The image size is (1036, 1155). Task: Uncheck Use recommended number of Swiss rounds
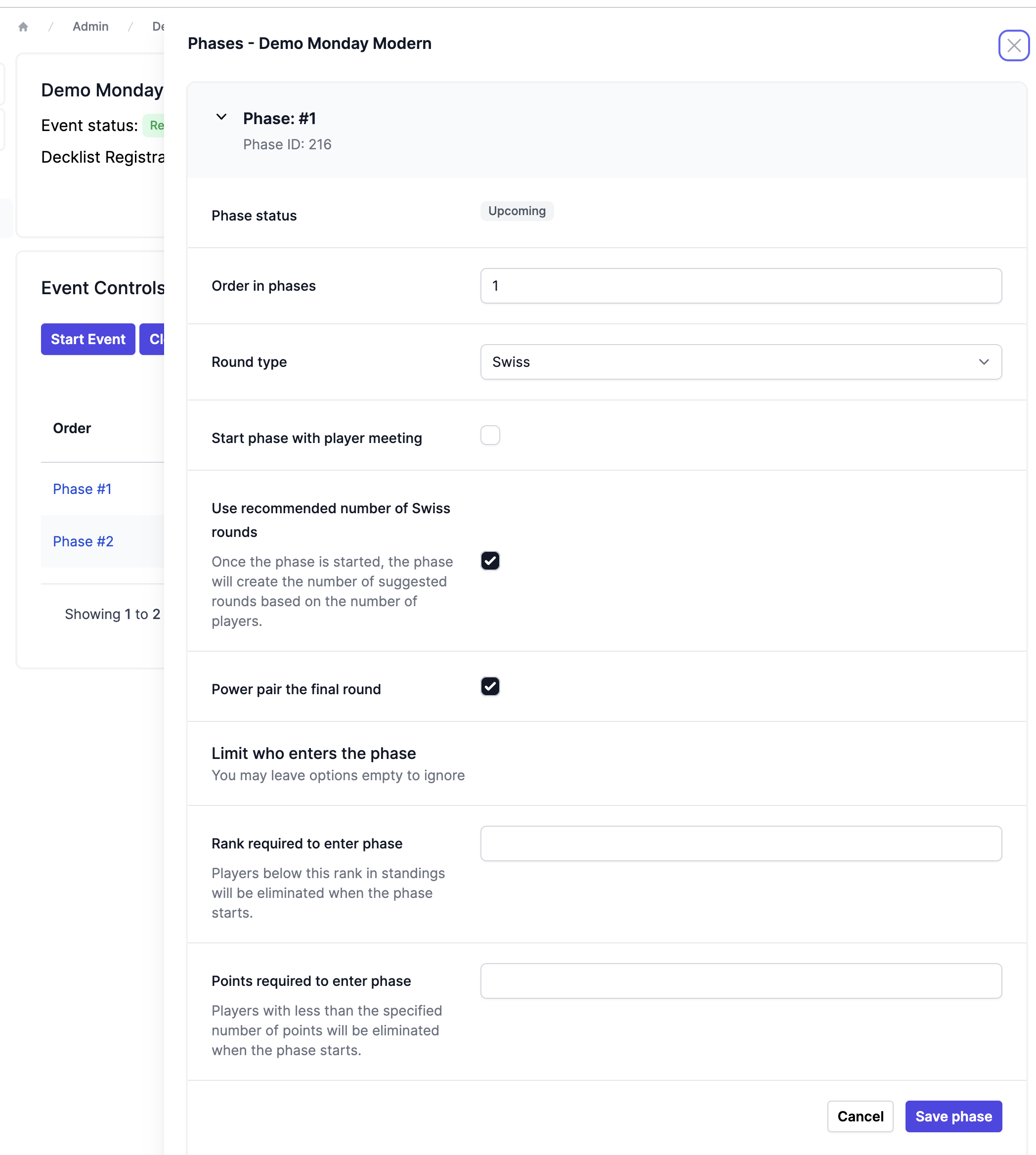click(x=489, y=561)
